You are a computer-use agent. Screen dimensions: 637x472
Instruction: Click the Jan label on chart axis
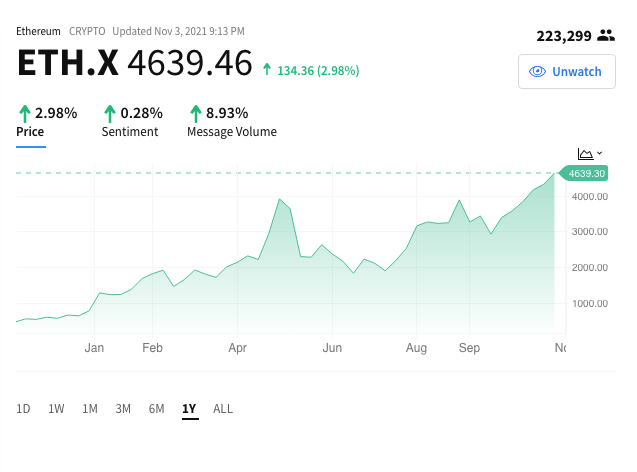coord(94,348)
